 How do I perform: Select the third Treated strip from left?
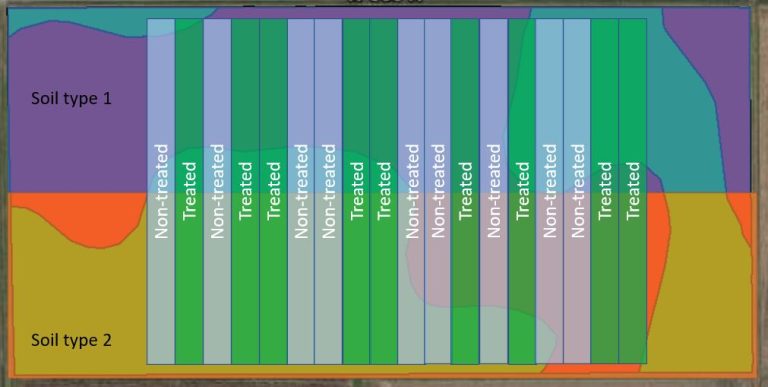(x=273, y=192)
